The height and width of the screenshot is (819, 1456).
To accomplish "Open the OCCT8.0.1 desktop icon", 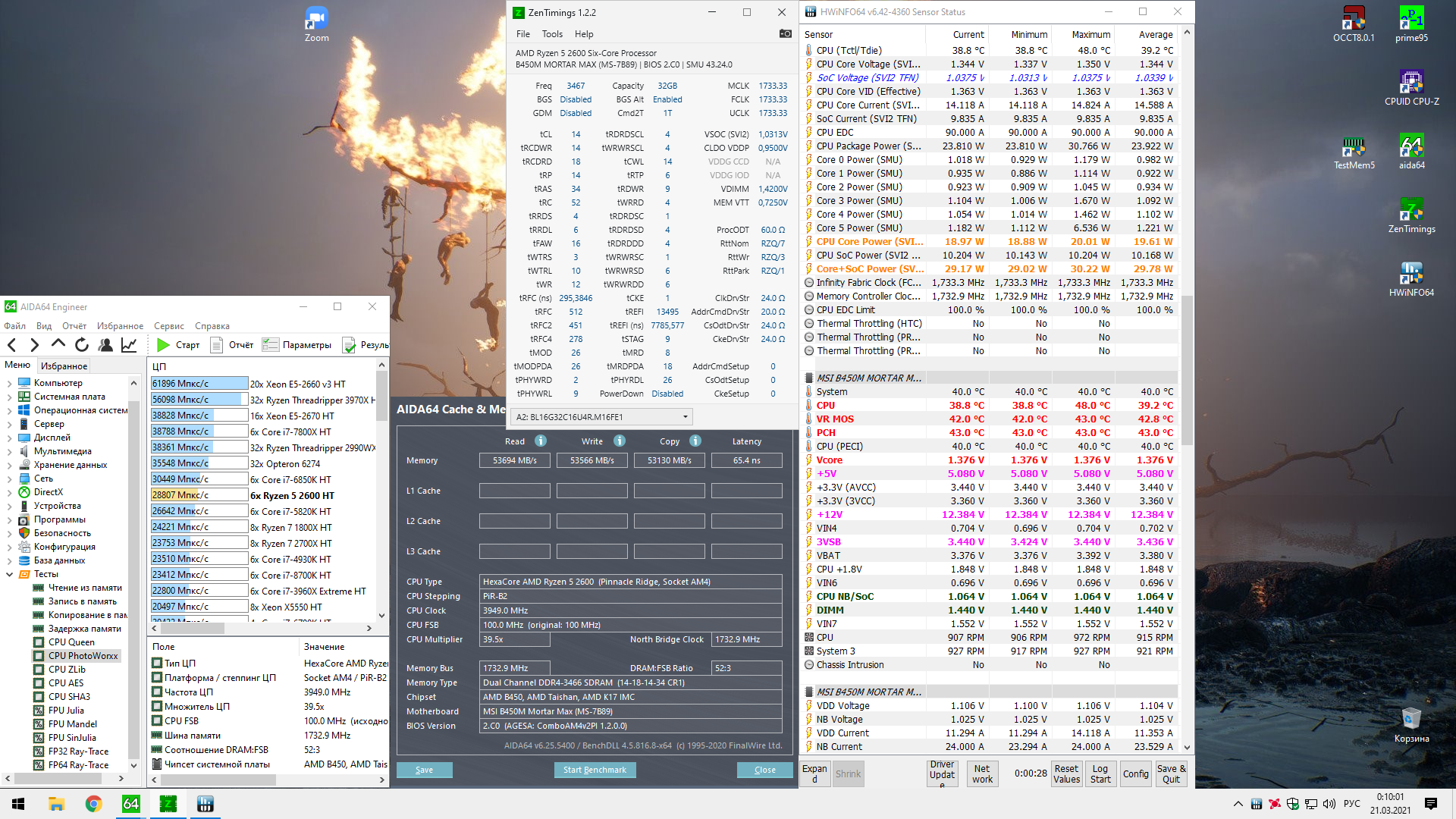I will tap(1353, 19).
